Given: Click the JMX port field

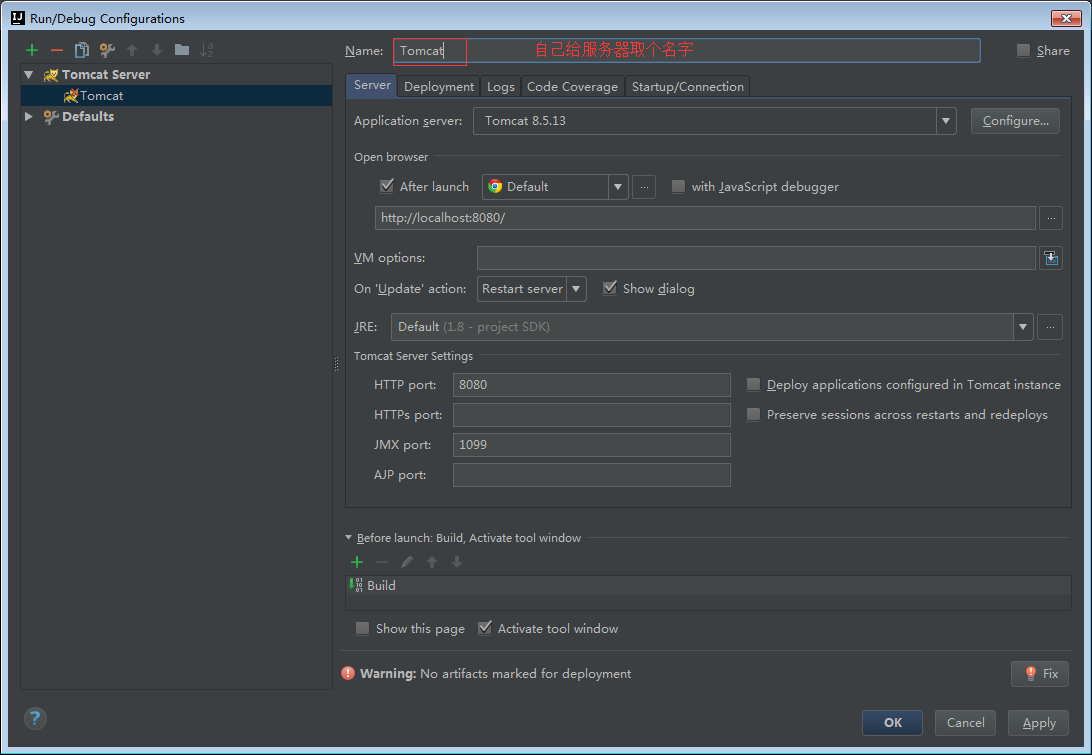Looking at the screenshot, I should pos(591,444).
